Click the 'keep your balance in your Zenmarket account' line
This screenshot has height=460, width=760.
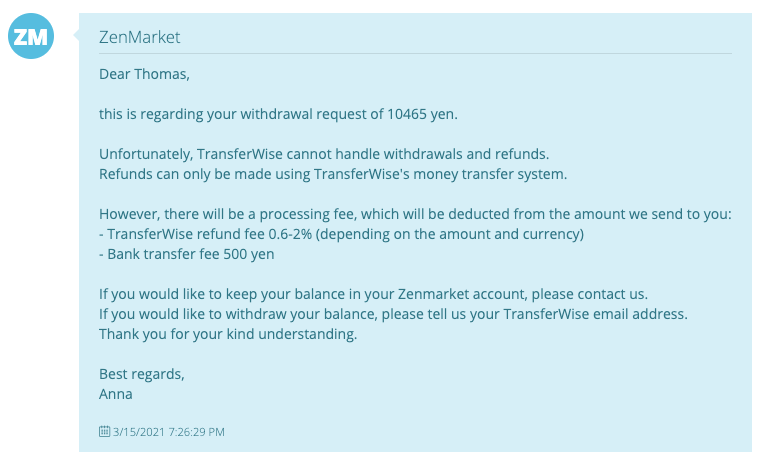coord(373,294)
